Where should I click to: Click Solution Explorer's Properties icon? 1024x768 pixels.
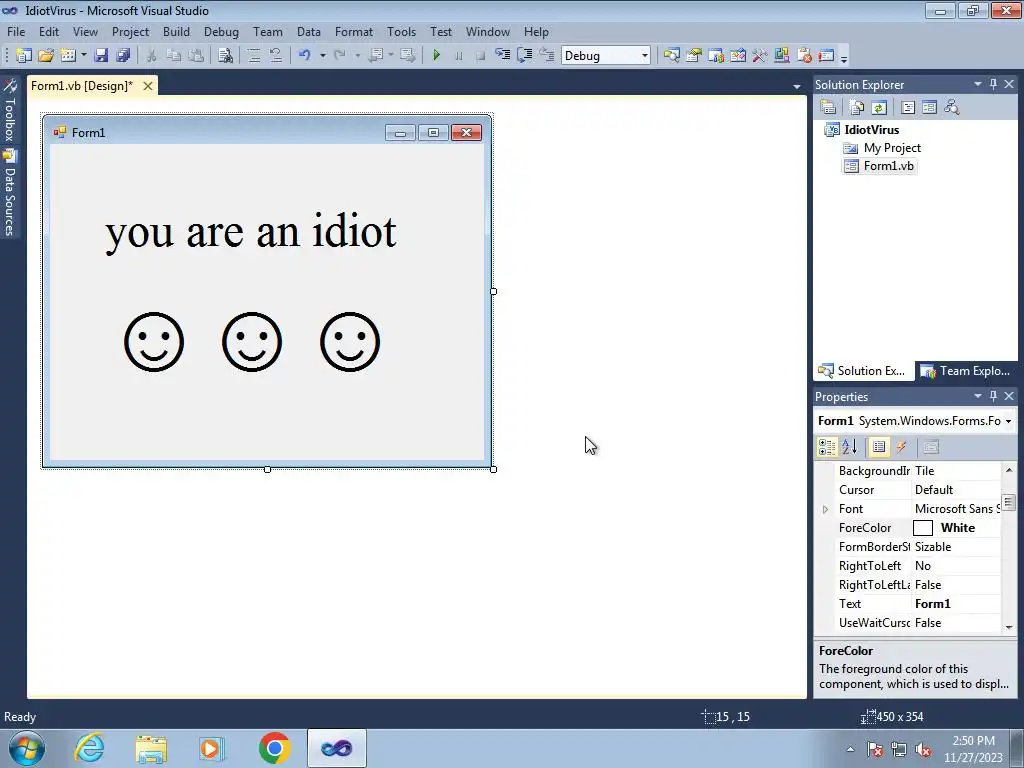pyautogui.click(x=828, y=107)
